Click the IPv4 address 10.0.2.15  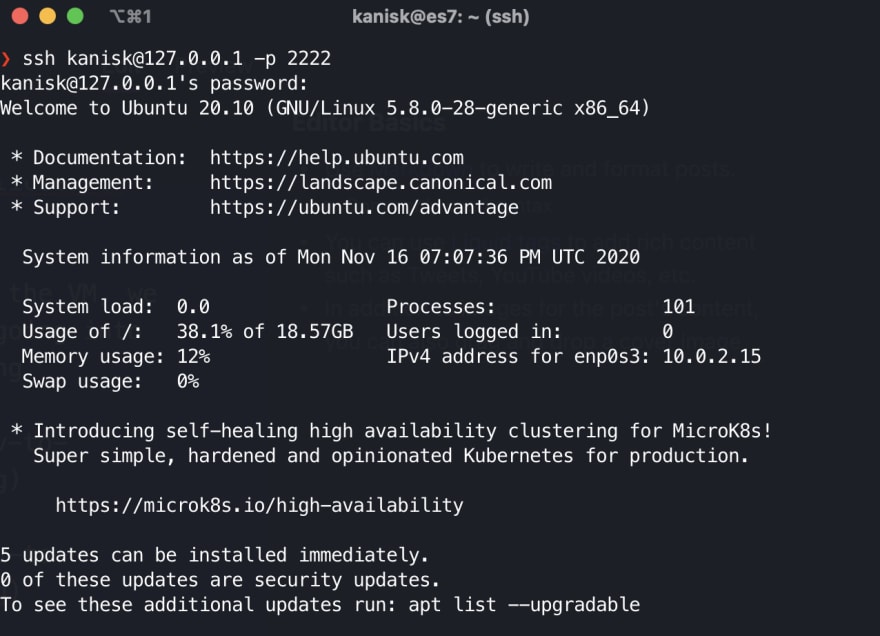[x=712, y=356]
